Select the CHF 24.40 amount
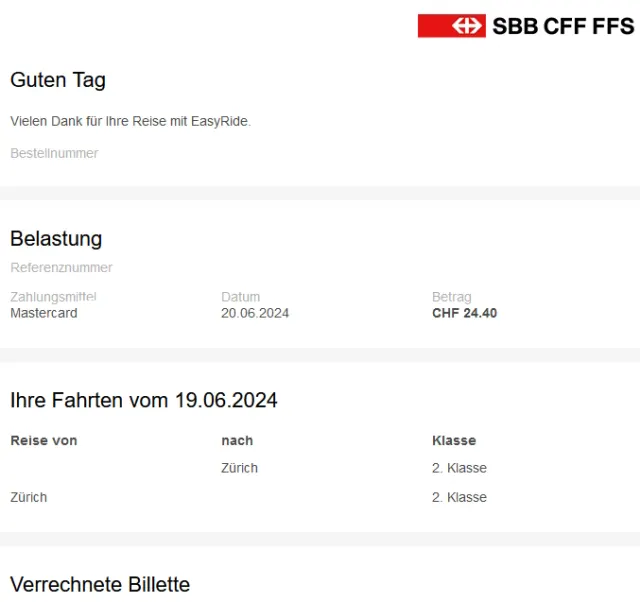The height and width of the screenshot is (602, 640). (464, 313)
